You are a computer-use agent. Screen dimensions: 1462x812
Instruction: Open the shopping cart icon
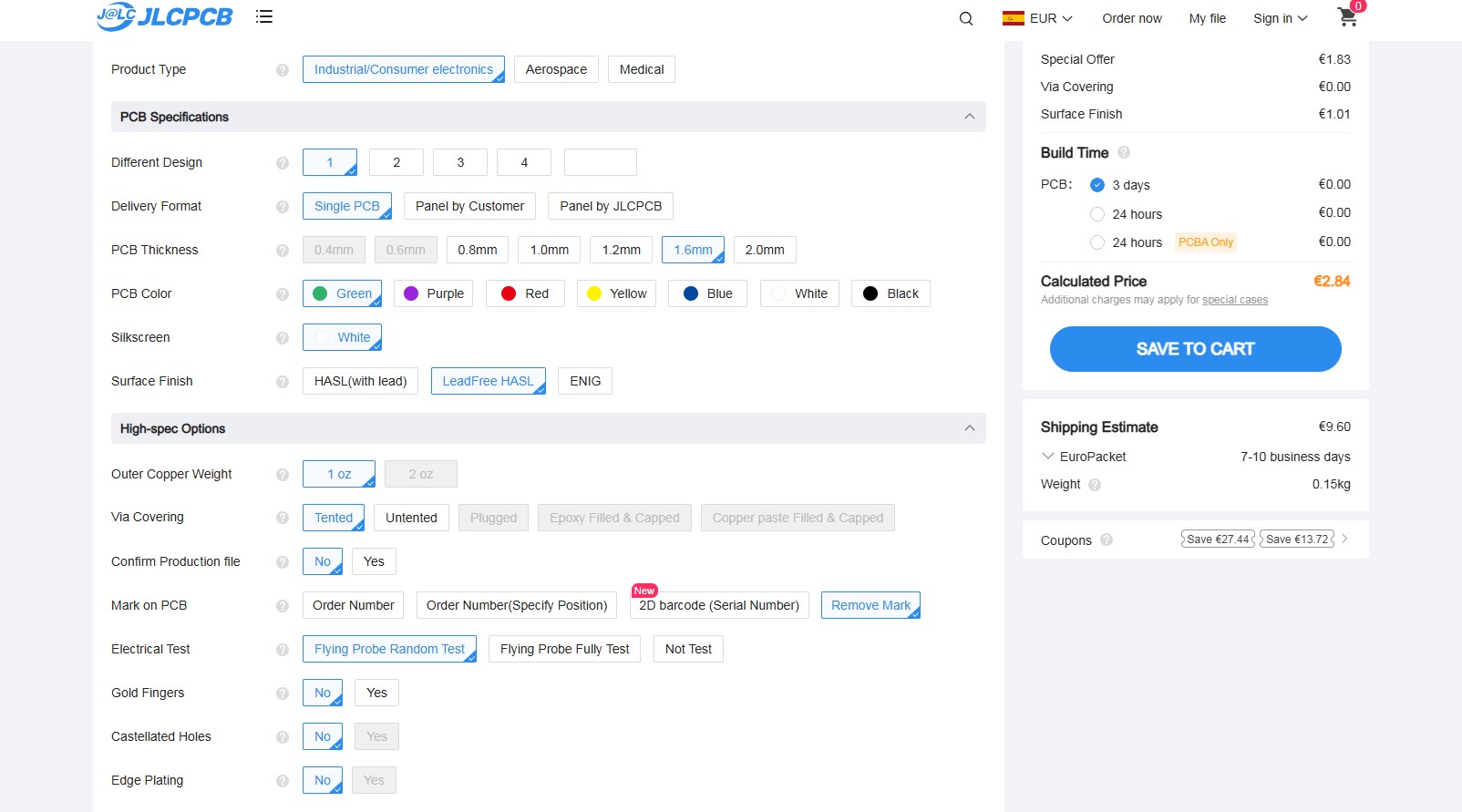[1348, 16]
